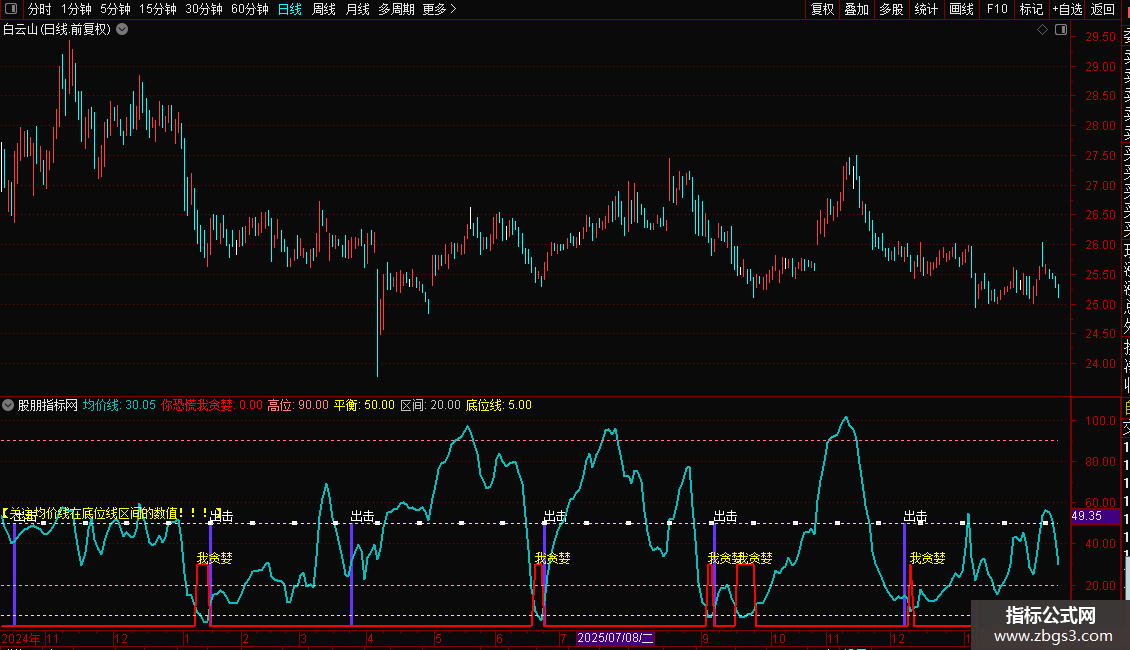Select the 60分钟 period
1130x650 pixels.
250,9
